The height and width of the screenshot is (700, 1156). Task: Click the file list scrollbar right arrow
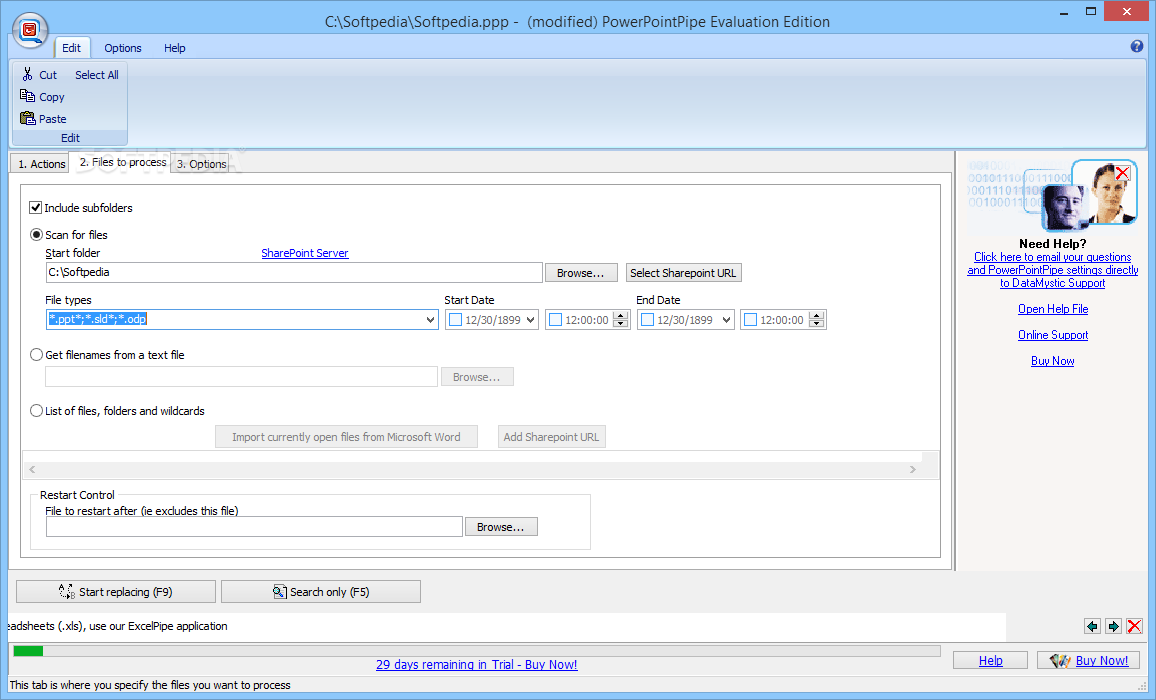tap(913, 469)
